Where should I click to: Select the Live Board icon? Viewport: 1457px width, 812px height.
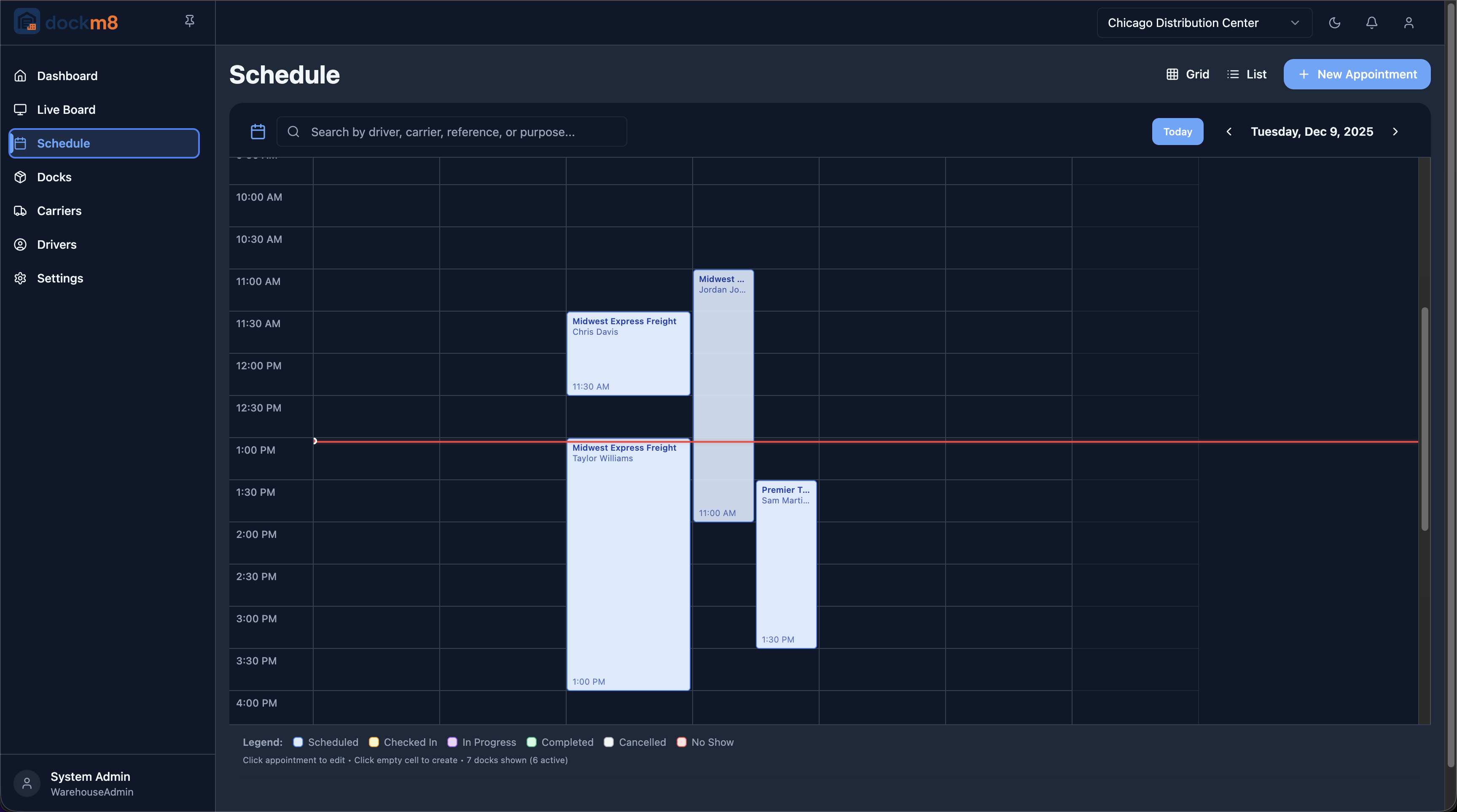pyautogui.click(x=20, y=109)
